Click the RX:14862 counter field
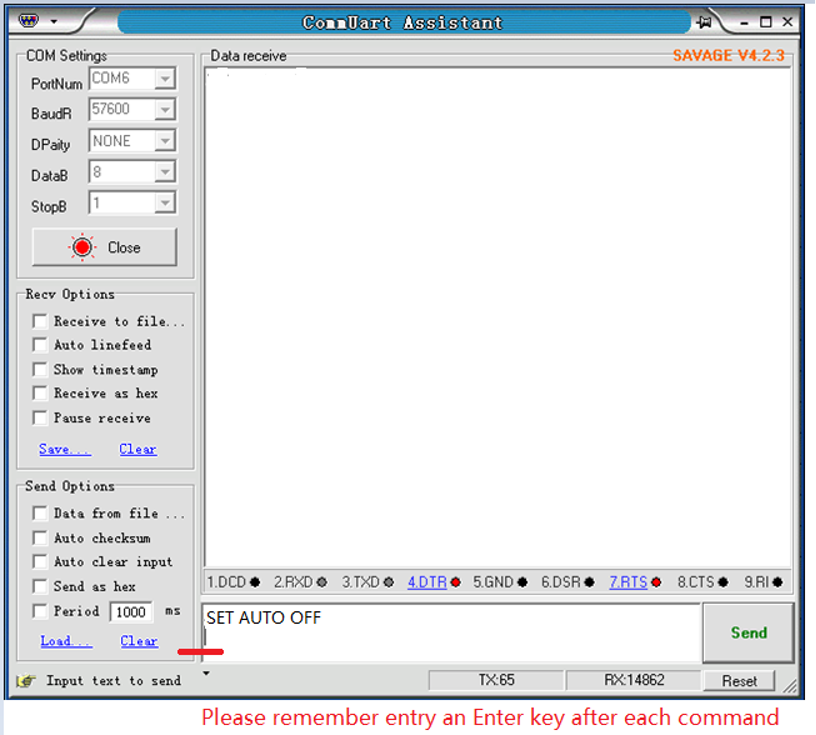The width and height of the screenshot is (816, 735). pyautogui.click(x=633, y=680)
